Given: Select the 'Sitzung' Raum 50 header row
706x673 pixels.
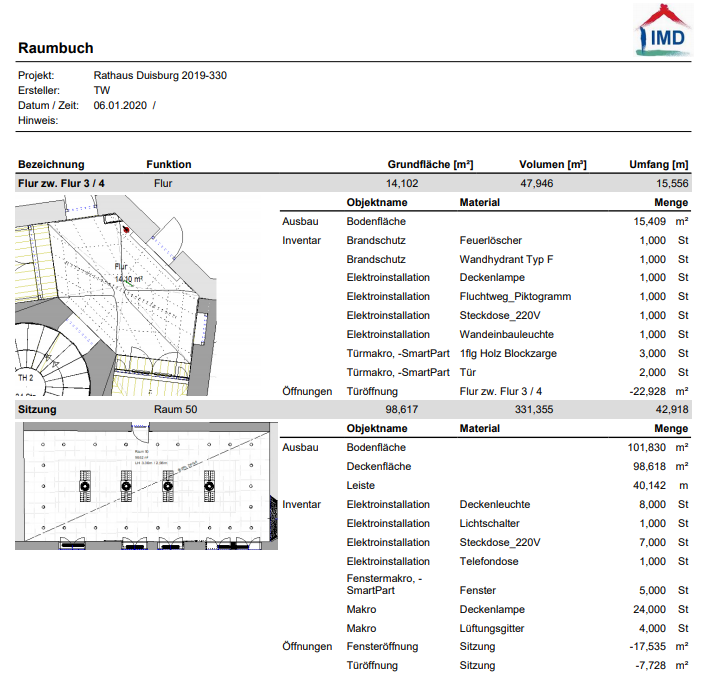Looking at the screenshot, I should (x=37, y=409).
